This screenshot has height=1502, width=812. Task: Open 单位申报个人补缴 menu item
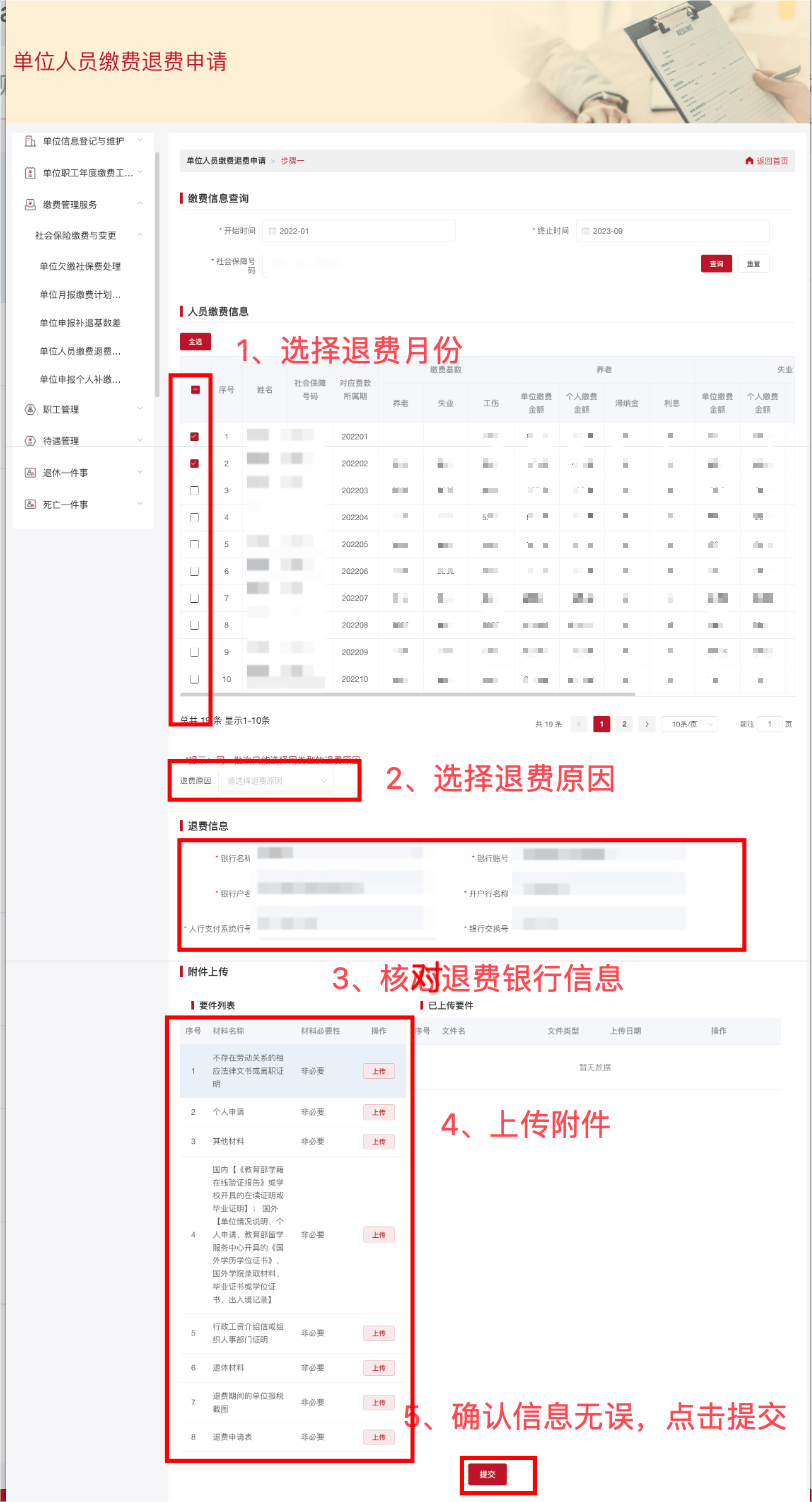point(80,379)
